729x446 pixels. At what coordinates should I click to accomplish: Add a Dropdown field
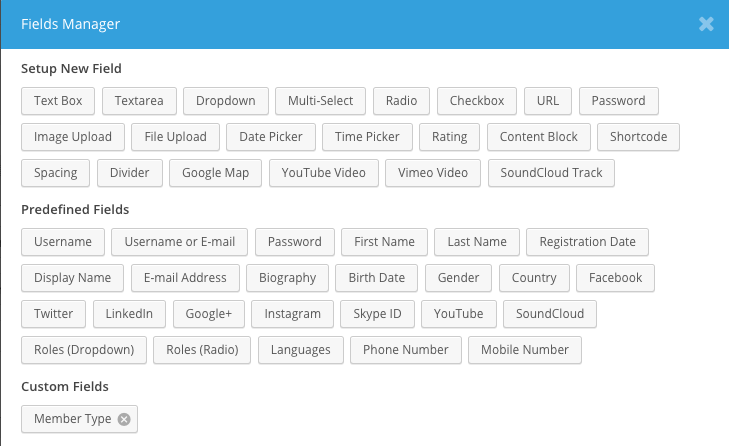(x=225, y=101)
